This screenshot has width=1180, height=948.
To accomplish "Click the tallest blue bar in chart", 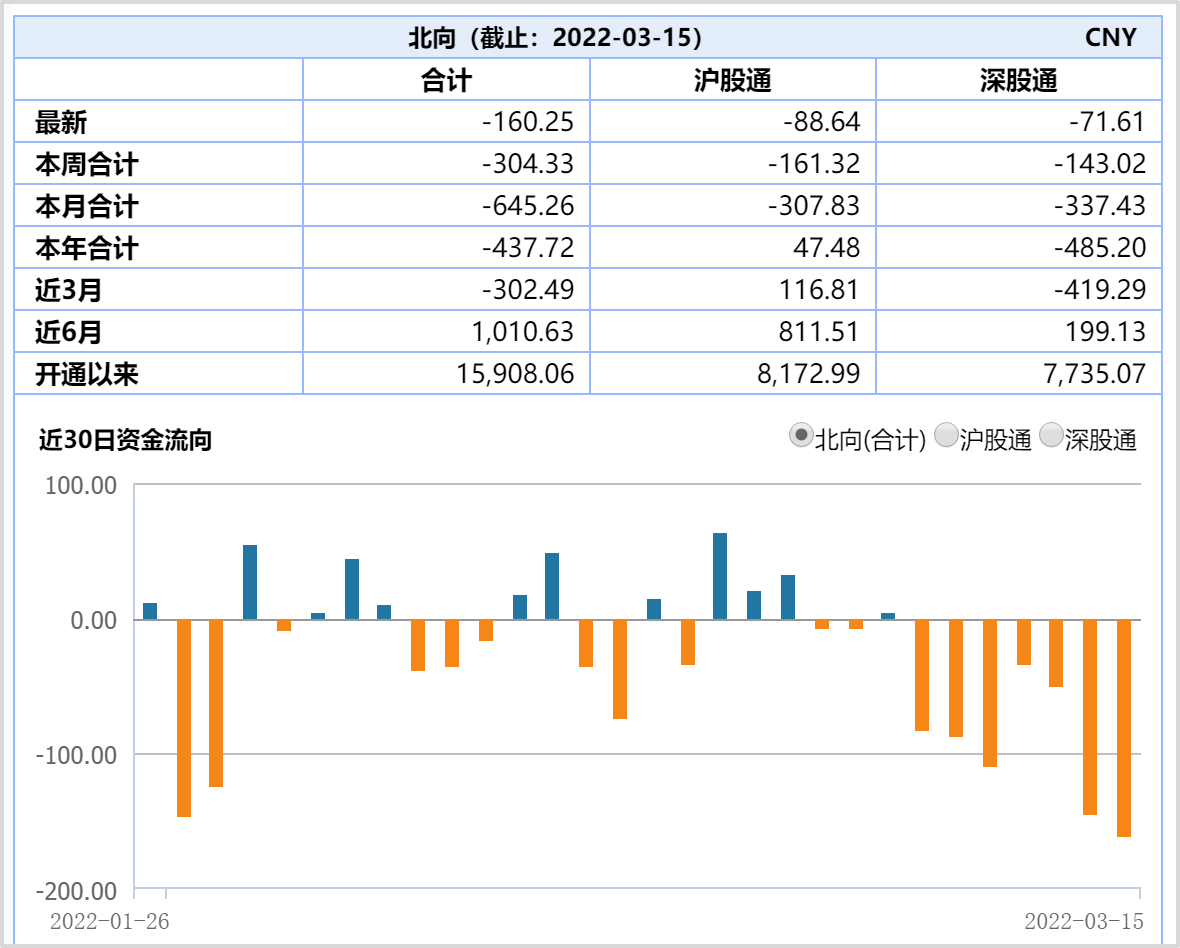I will coord(720,577).
